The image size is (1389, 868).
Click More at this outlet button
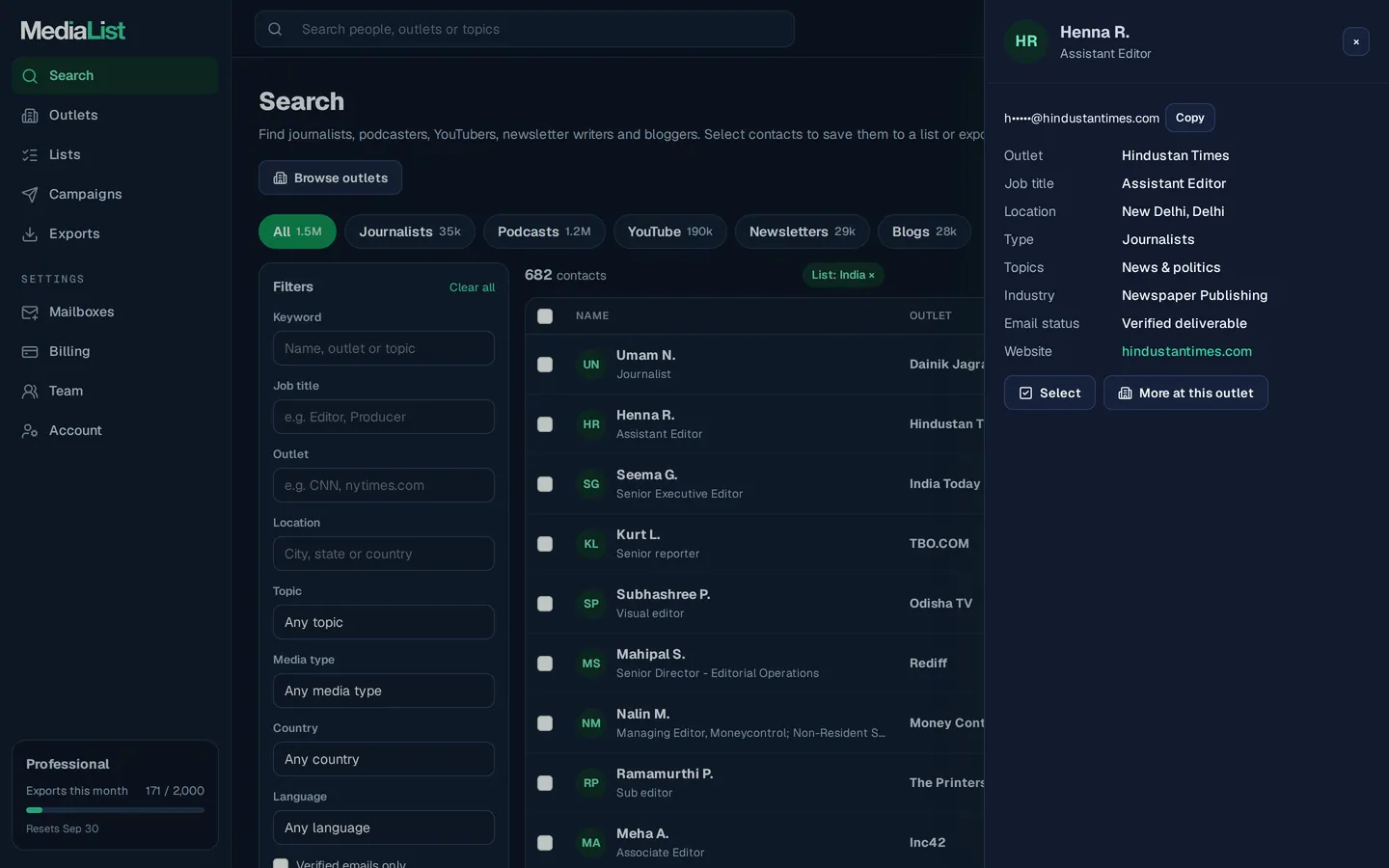point(1185,393)
